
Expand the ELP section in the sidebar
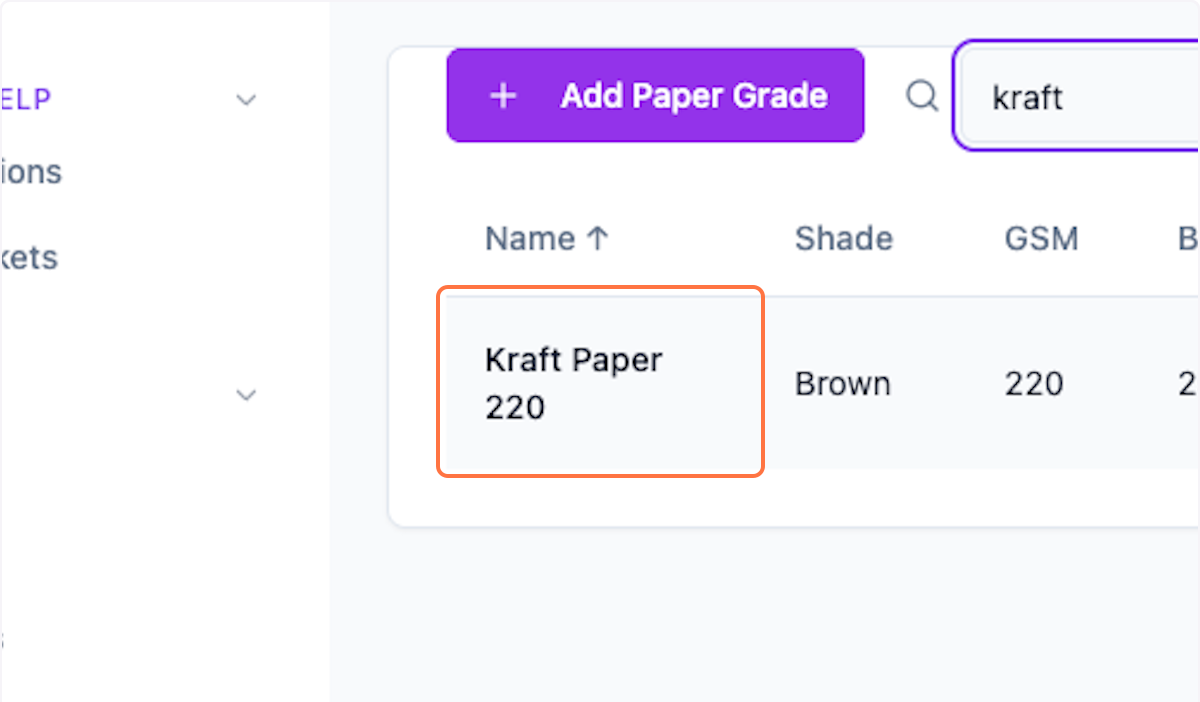click(245, 99)
